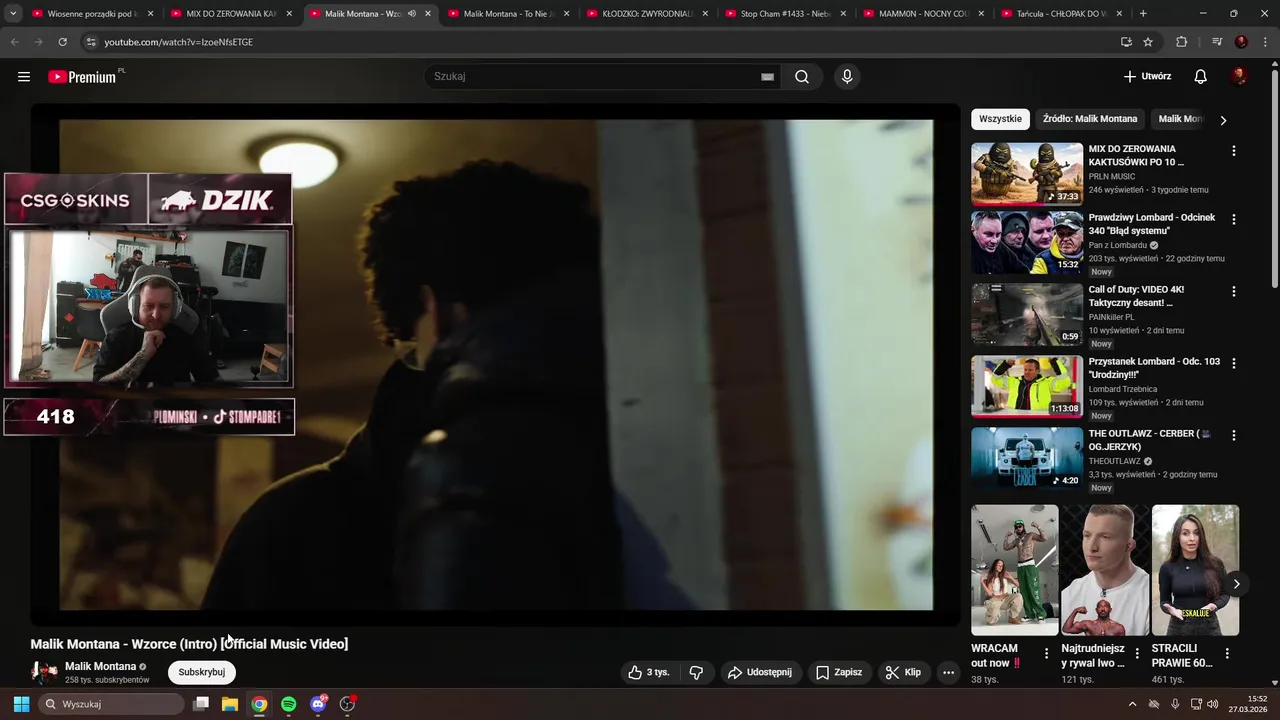This screenshot has height=720, width=1280.
Task: Open the Windows Start menu
Action: pyautogui.click(x=21, y=704)
